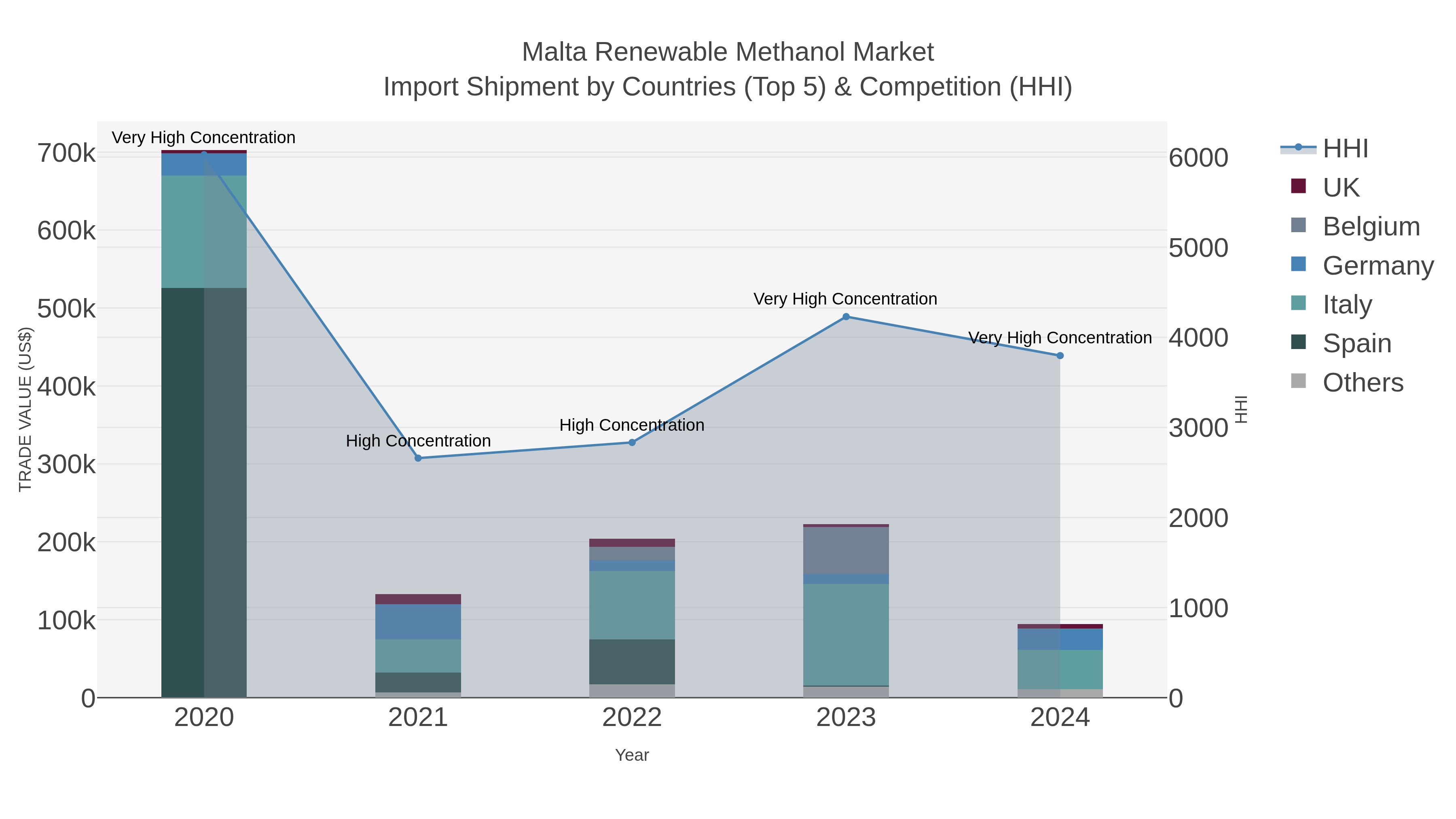
Task: Click the UK segment of the 2021 bar
Action: (418, 599)
